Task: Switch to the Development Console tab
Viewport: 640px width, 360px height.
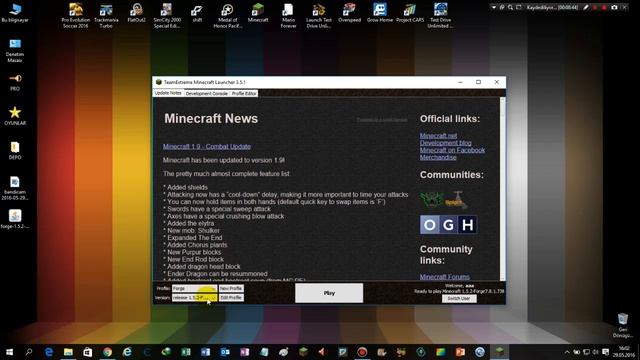Action: click(x=207, y=93)
